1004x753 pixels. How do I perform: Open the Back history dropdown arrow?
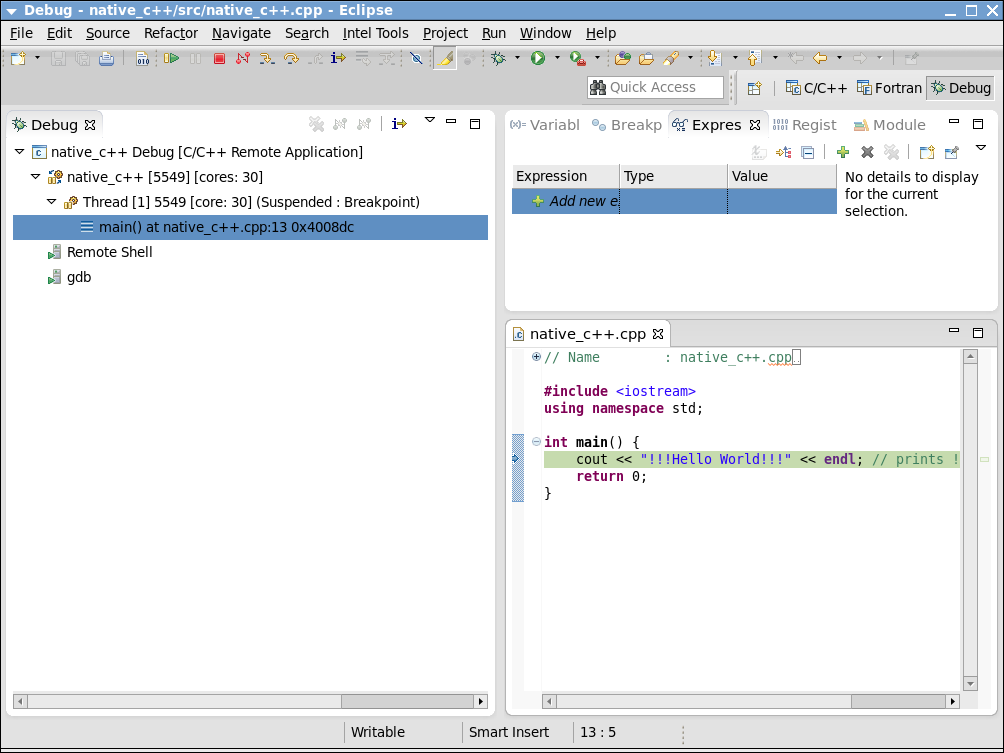click(x=839, y=58)
